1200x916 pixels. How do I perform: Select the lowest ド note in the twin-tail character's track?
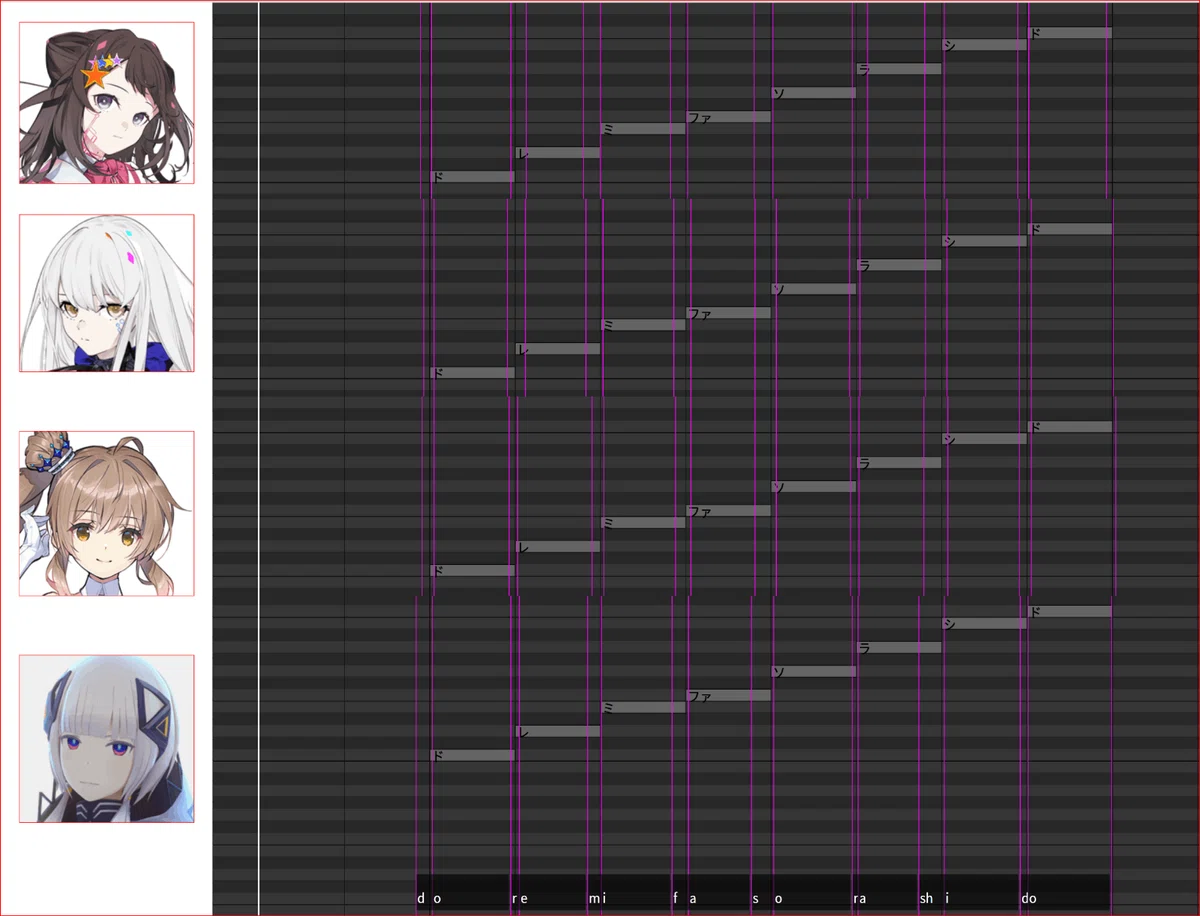472,571
